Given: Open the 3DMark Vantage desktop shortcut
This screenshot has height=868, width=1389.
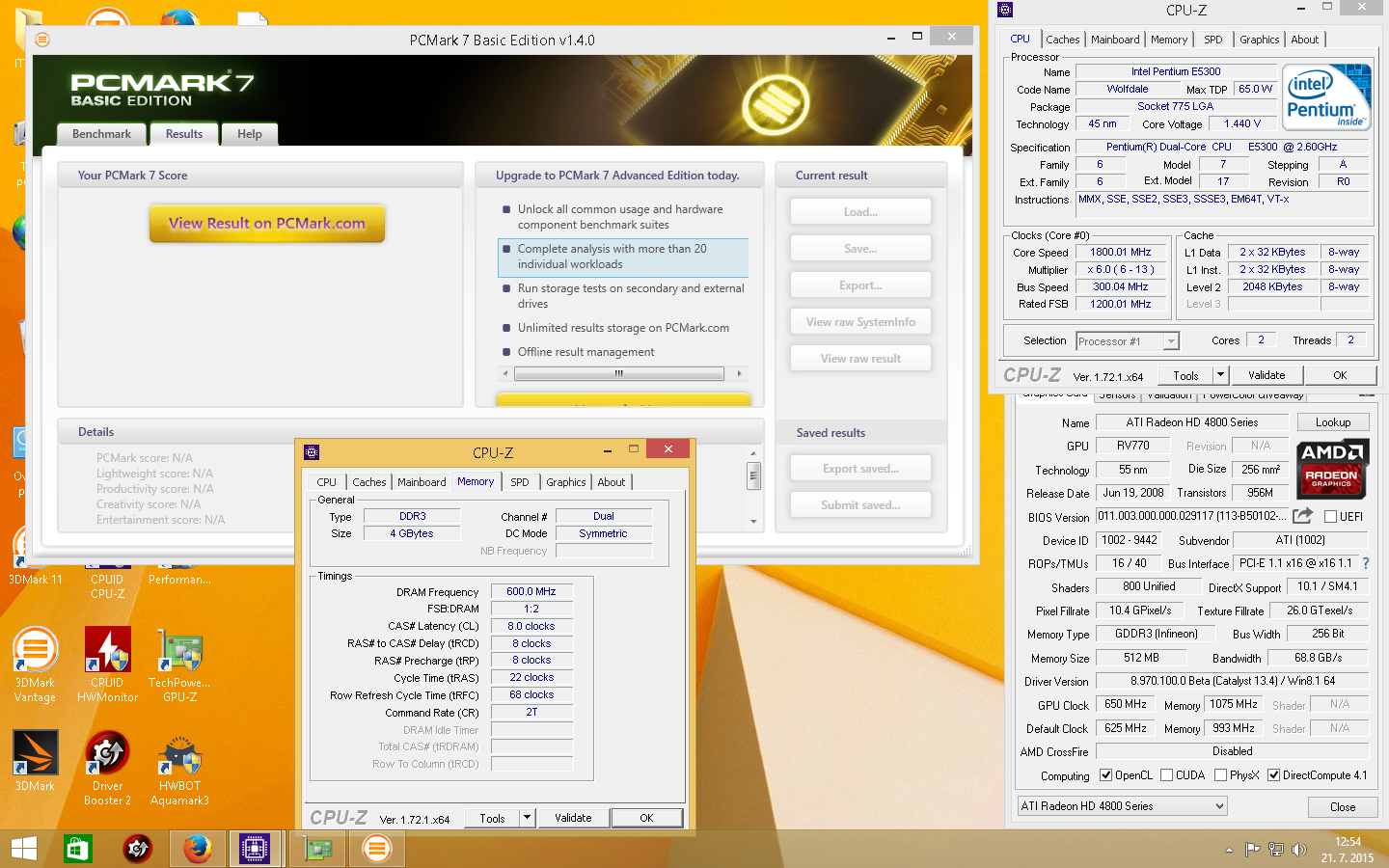Looking at the screenshot, I should tap(35, 665).
